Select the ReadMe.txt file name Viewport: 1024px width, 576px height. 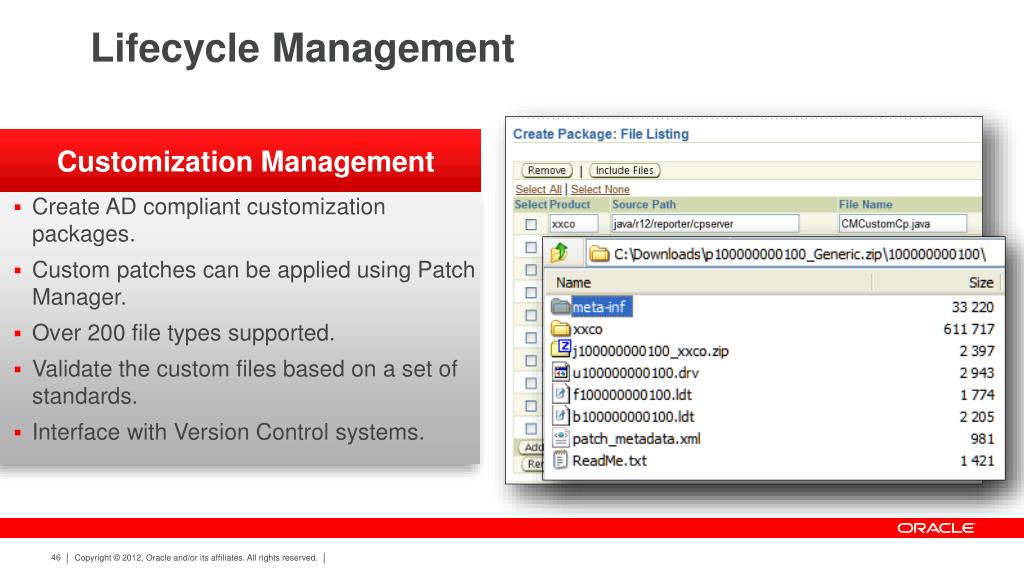coord(609,460)
